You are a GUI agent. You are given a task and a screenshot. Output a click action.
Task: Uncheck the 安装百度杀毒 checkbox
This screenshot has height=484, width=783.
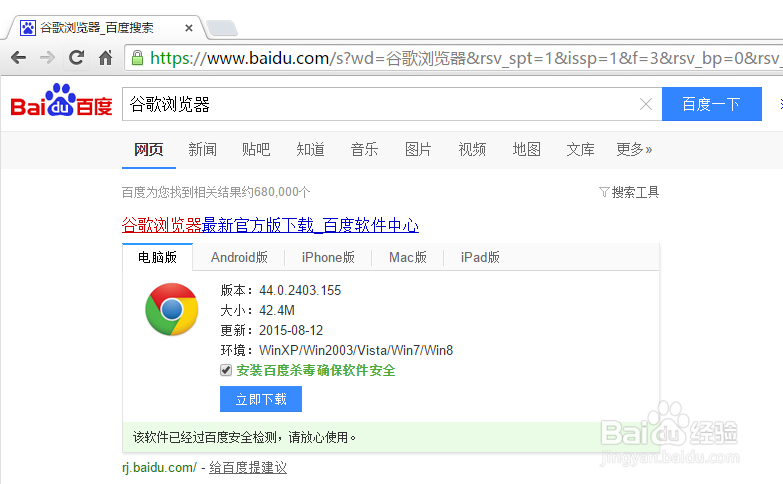pyautogui.click(x=226, y=370)
